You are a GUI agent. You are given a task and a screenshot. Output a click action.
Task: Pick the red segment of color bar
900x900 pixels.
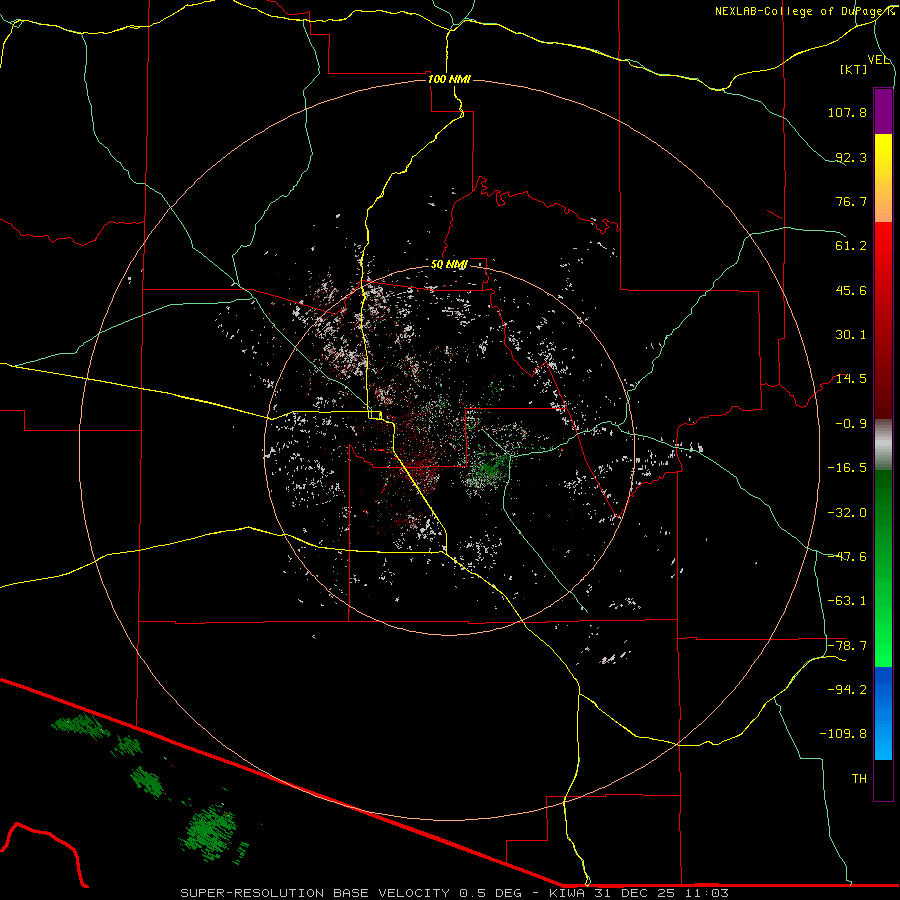click(883, 320)
